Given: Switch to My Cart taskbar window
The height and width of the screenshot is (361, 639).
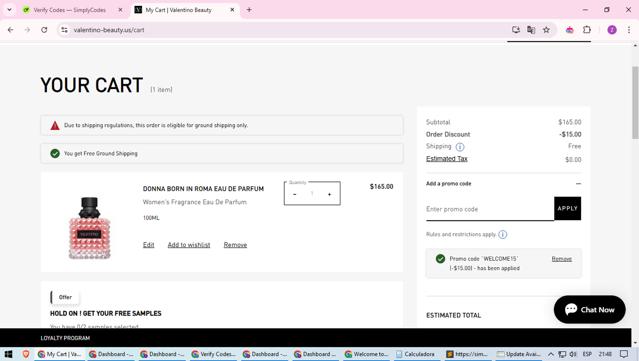Looking at the screenshot, I should tap(60, 354).
